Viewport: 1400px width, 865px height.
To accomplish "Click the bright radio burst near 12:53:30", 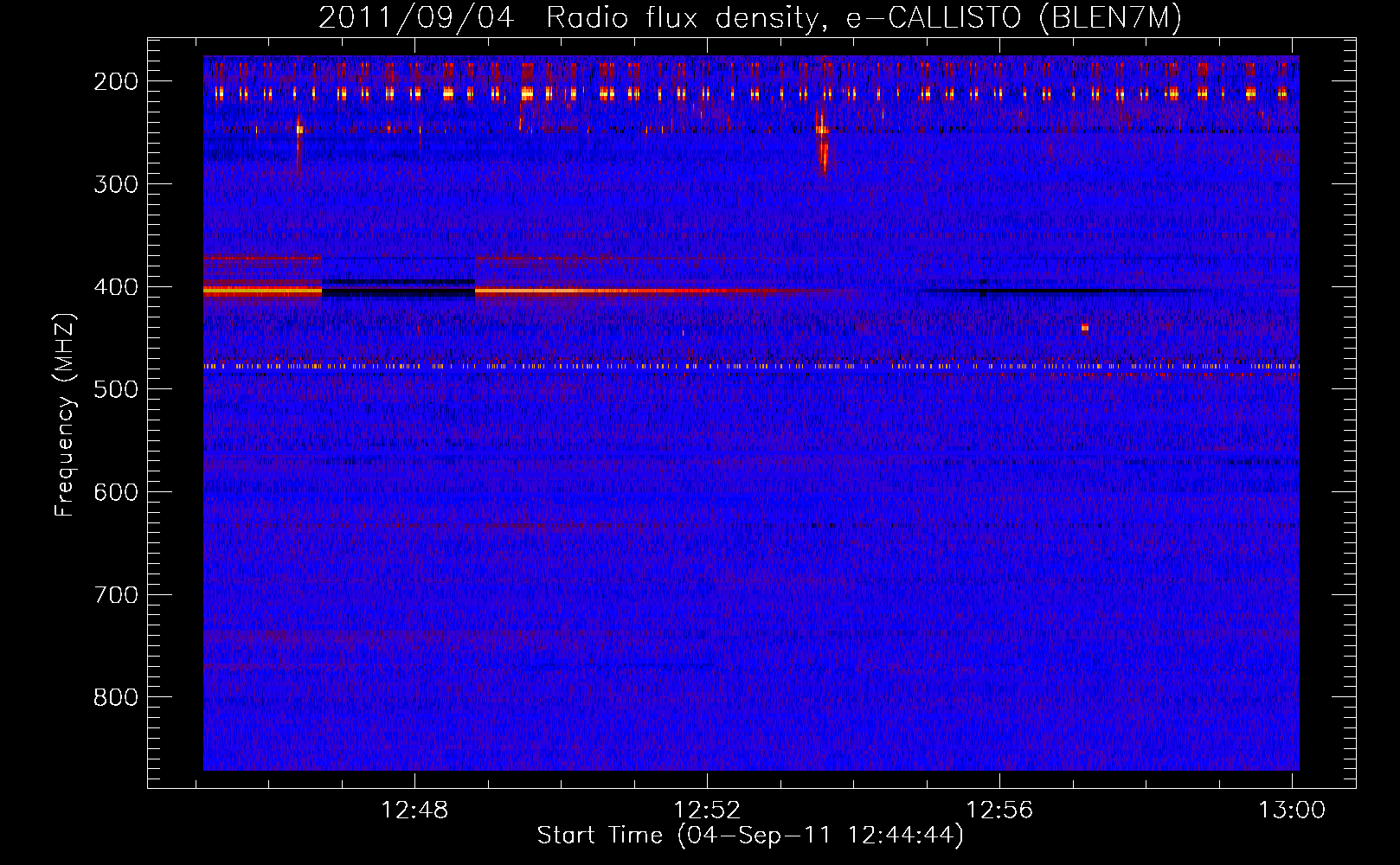I will [822, 143].
